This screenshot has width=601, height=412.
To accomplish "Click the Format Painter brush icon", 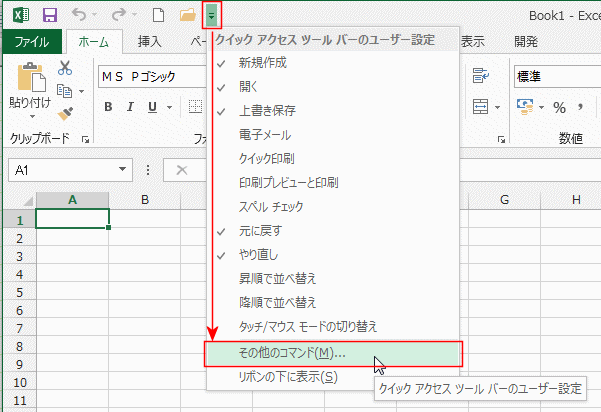I will click(65, 113).
